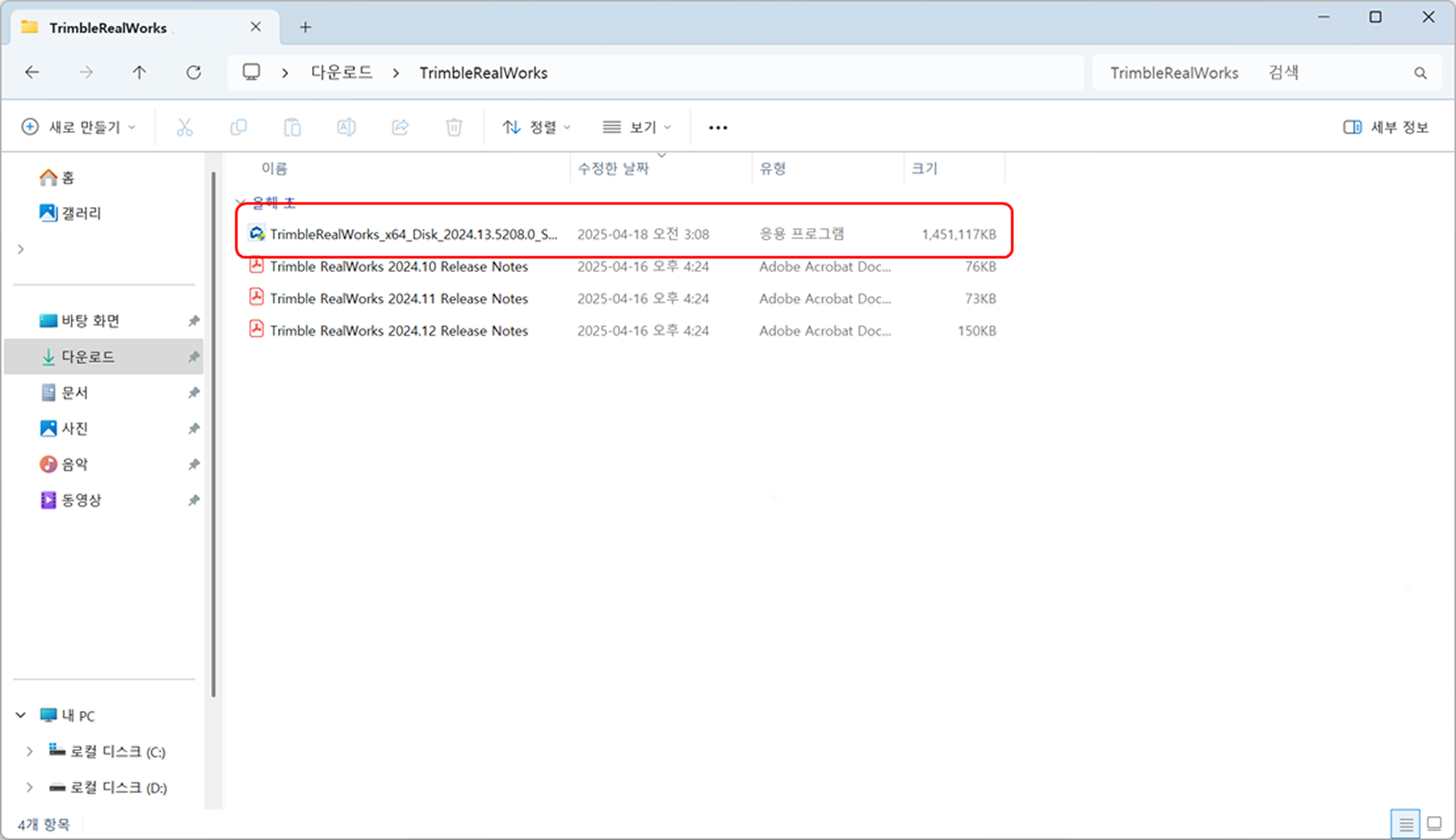Unpin 바탕 화면 using its pin icon
The height and width of the screenshot is (840, 1456).
(x=193, y=320)
